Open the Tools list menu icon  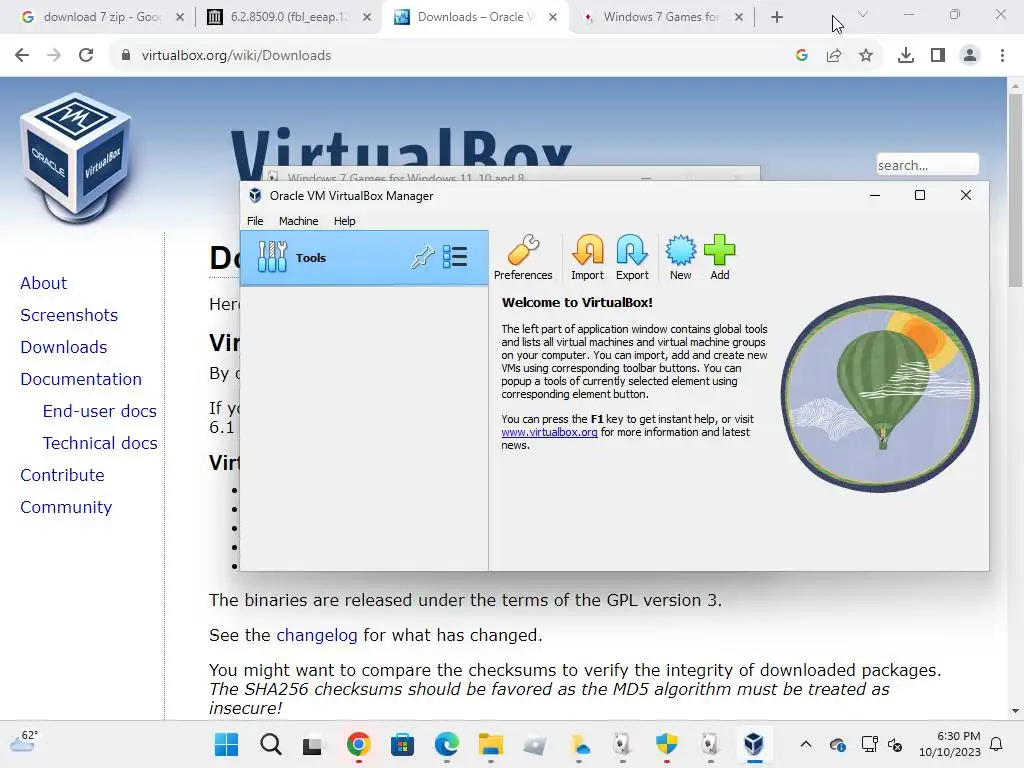pyautogui.click(x=455, y=257)
